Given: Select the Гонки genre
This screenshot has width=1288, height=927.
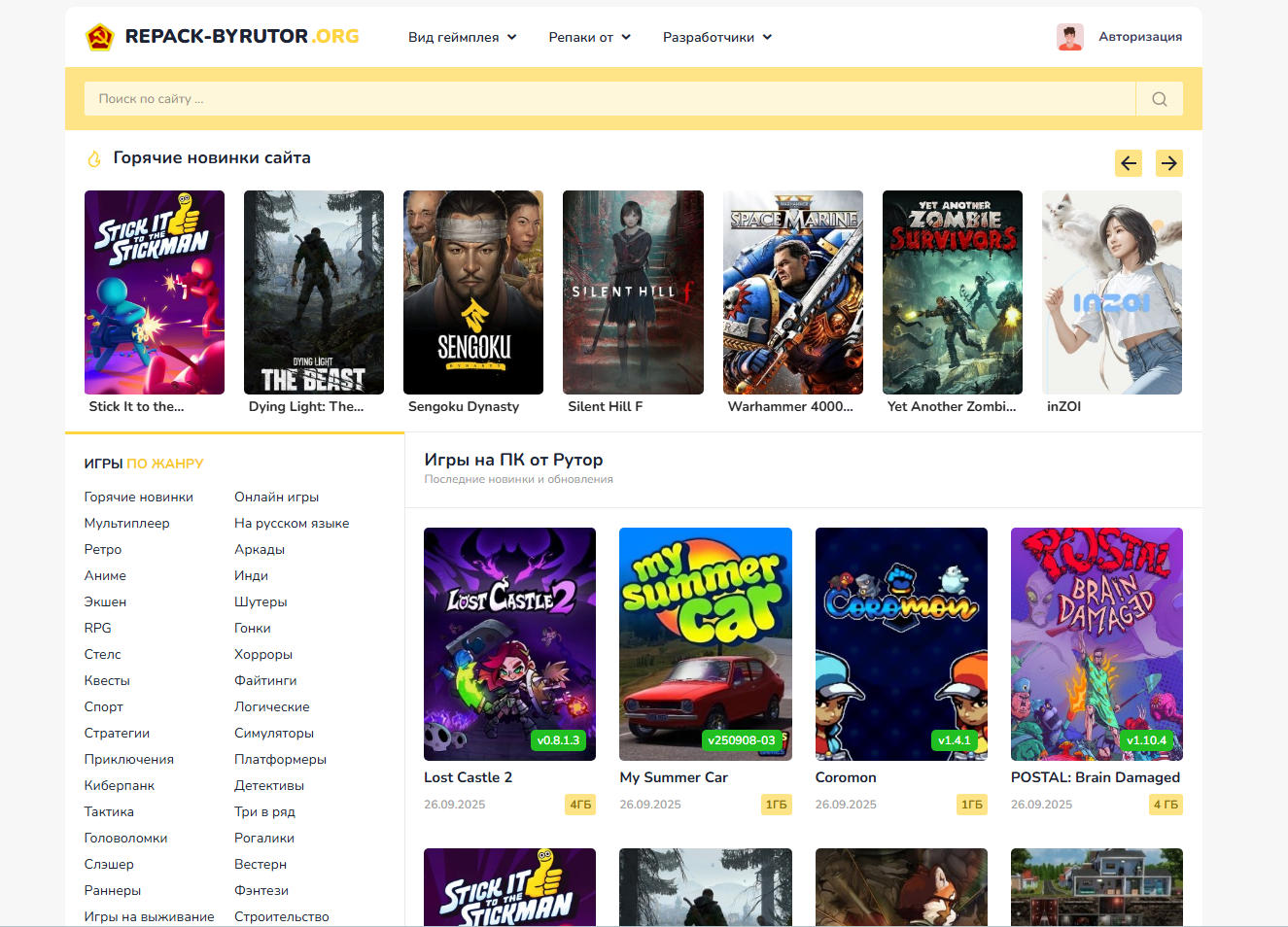Looking at the screenshot, I should coord(253,628).
